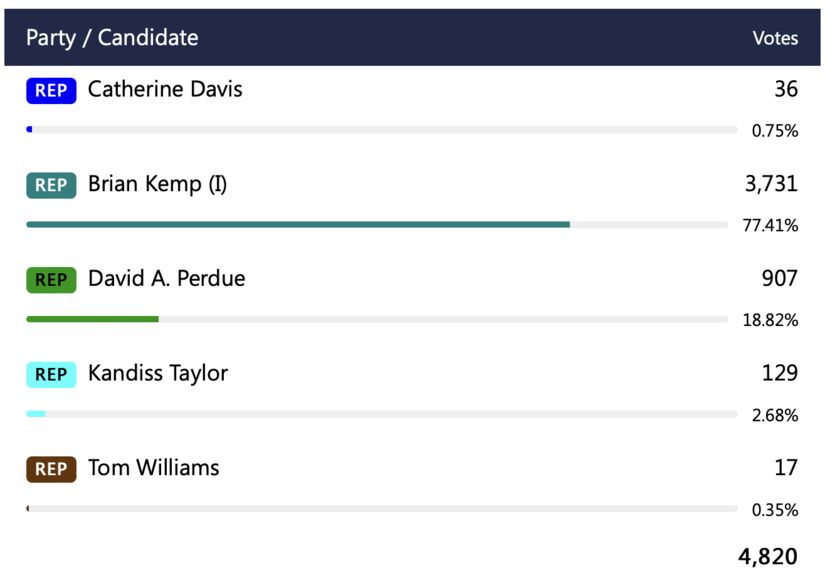The width and height of the screenshot is (825, 578).
Task: Click David A. Perdue's green progress bar
Action: coord(92,319)
